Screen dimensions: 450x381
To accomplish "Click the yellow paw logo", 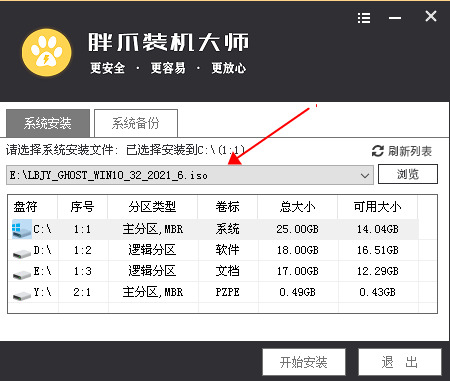I will [47, 53].
